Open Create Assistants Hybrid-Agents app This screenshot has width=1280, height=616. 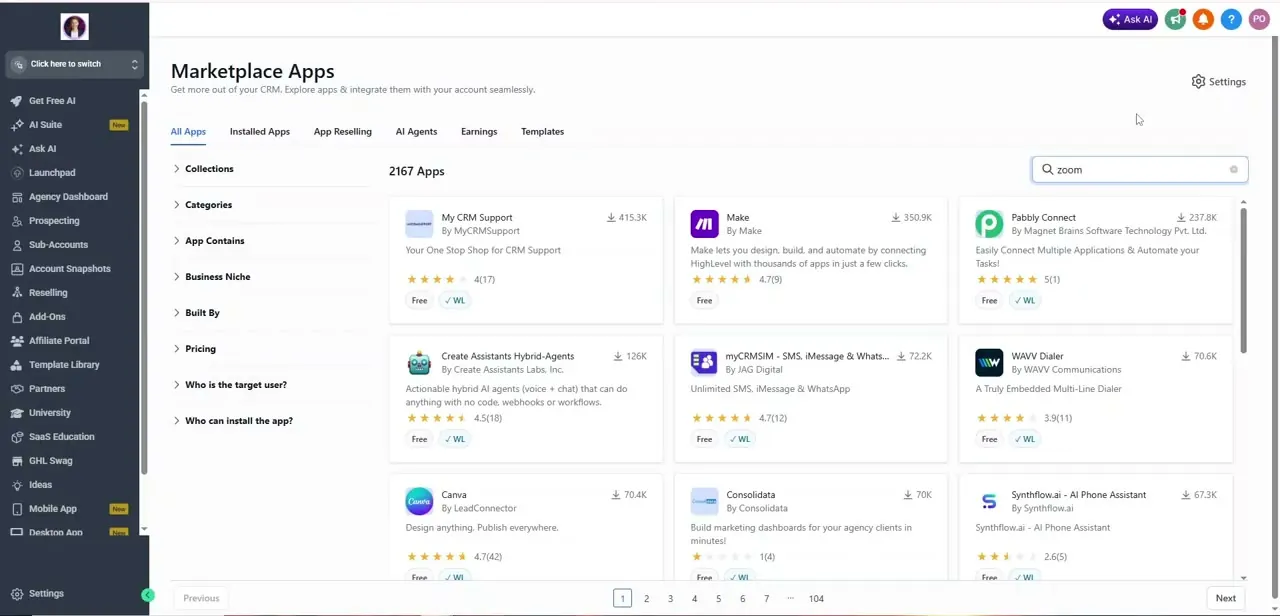(x=526, y=399)
